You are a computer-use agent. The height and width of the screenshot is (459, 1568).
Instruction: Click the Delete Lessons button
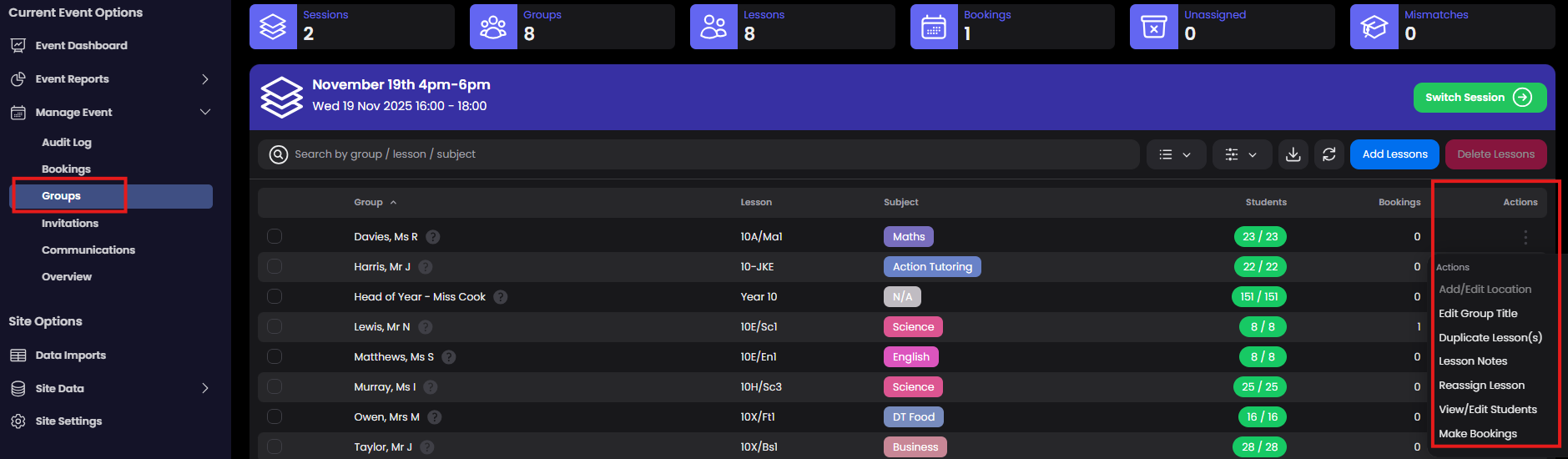click(x=1495, y=154)
